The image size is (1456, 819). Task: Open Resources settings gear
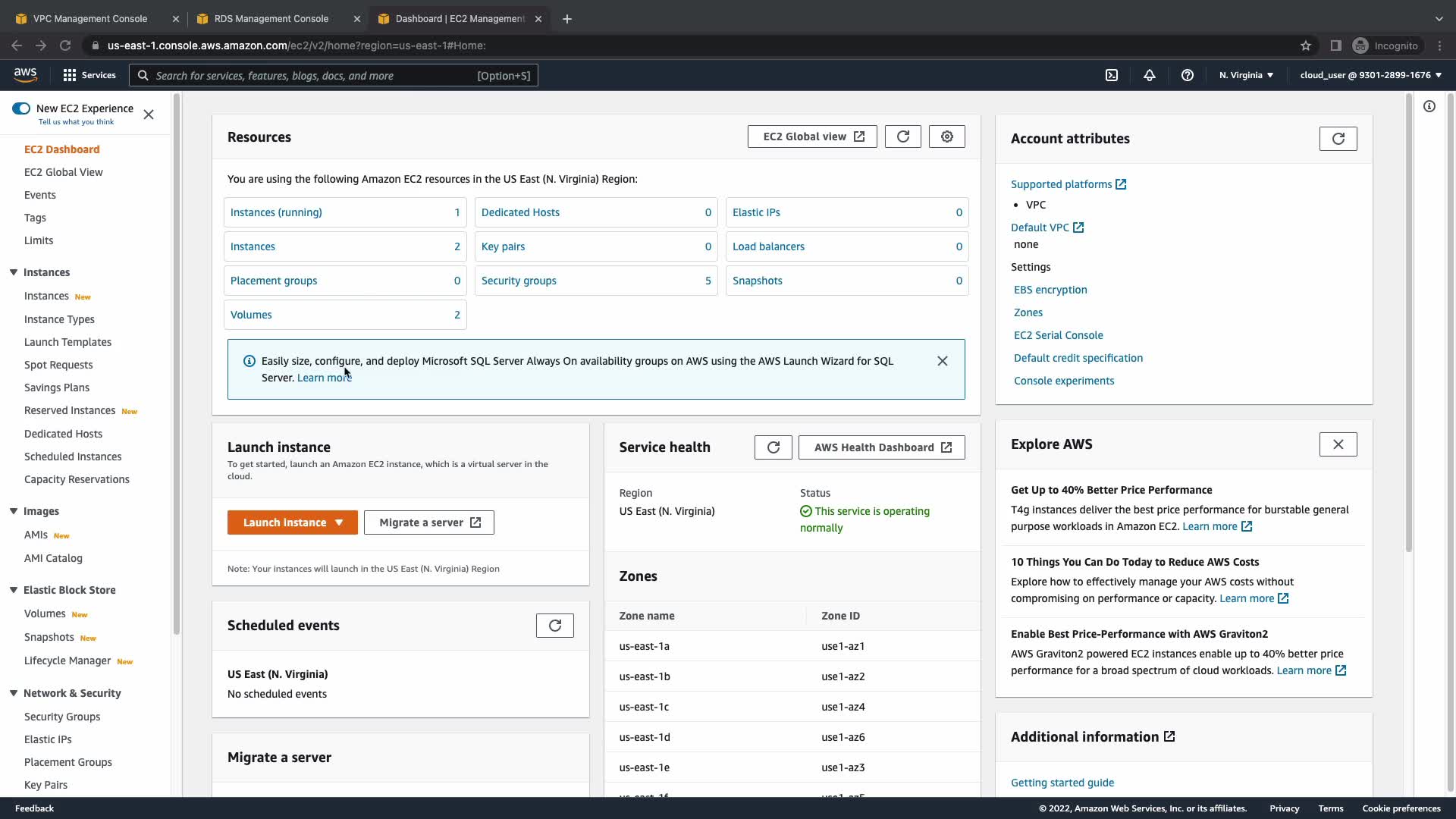(947, 136)
